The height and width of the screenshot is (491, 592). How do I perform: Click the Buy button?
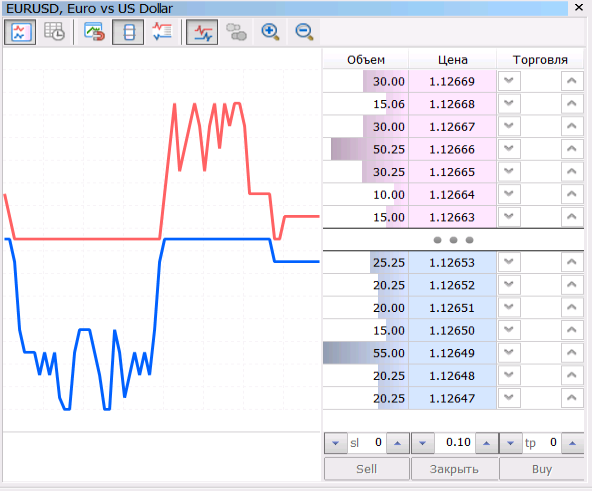pyautogui.click(x=542, y=469)
